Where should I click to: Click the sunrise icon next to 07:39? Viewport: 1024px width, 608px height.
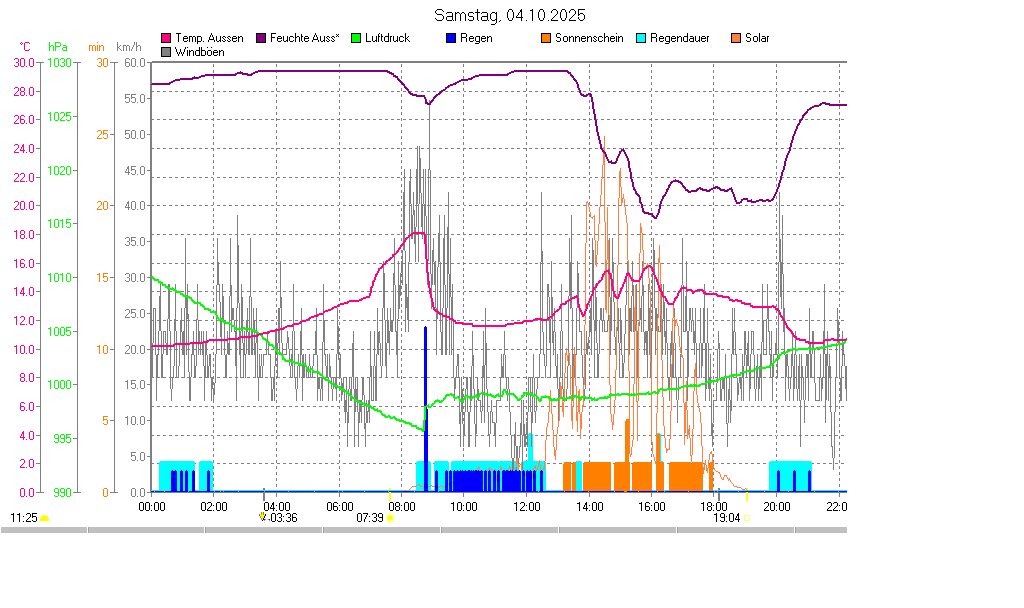pos(390,518)
